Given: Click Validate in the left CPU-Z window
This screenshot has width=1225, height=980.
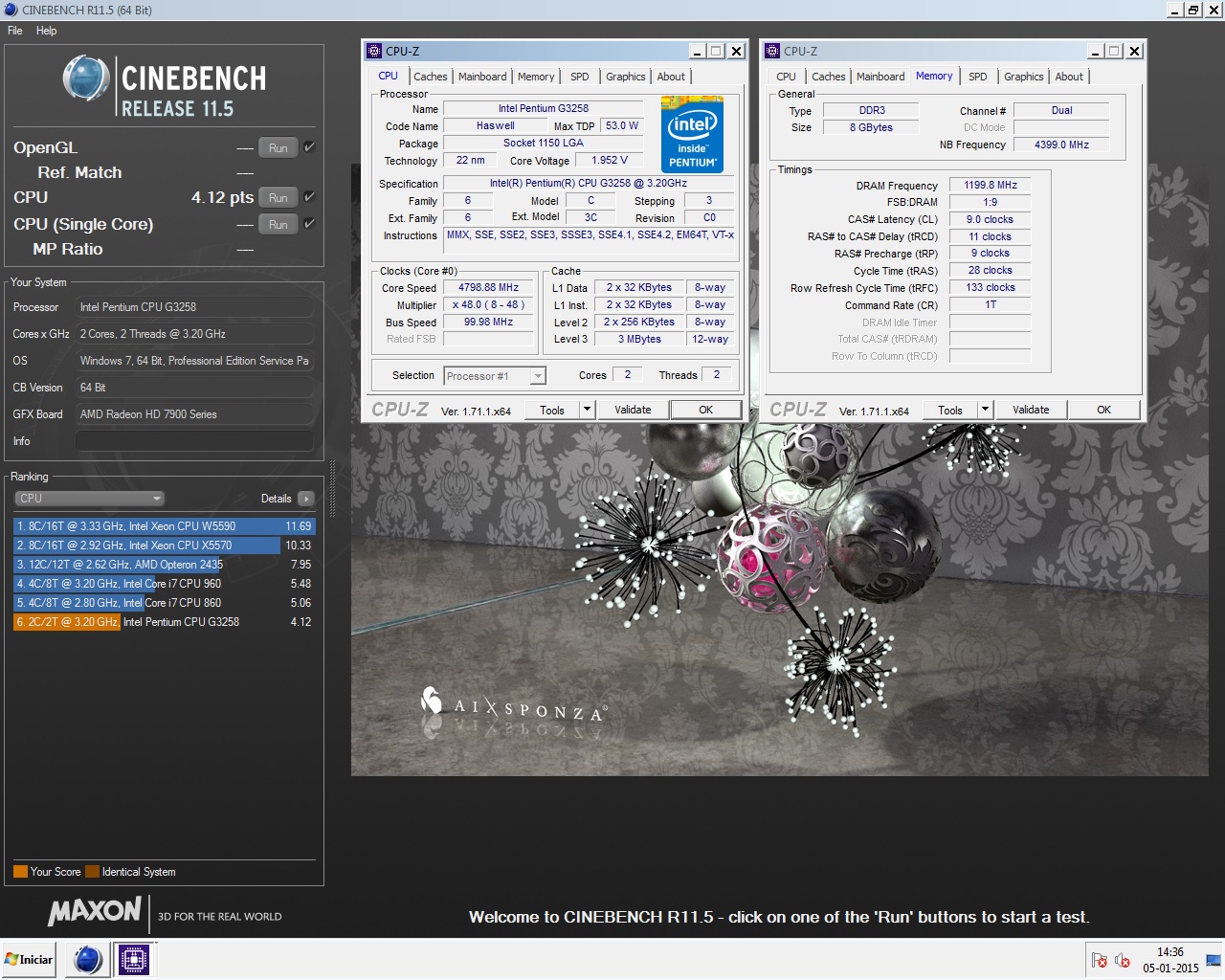Looking at the screenshot, I should click(633, 410).
